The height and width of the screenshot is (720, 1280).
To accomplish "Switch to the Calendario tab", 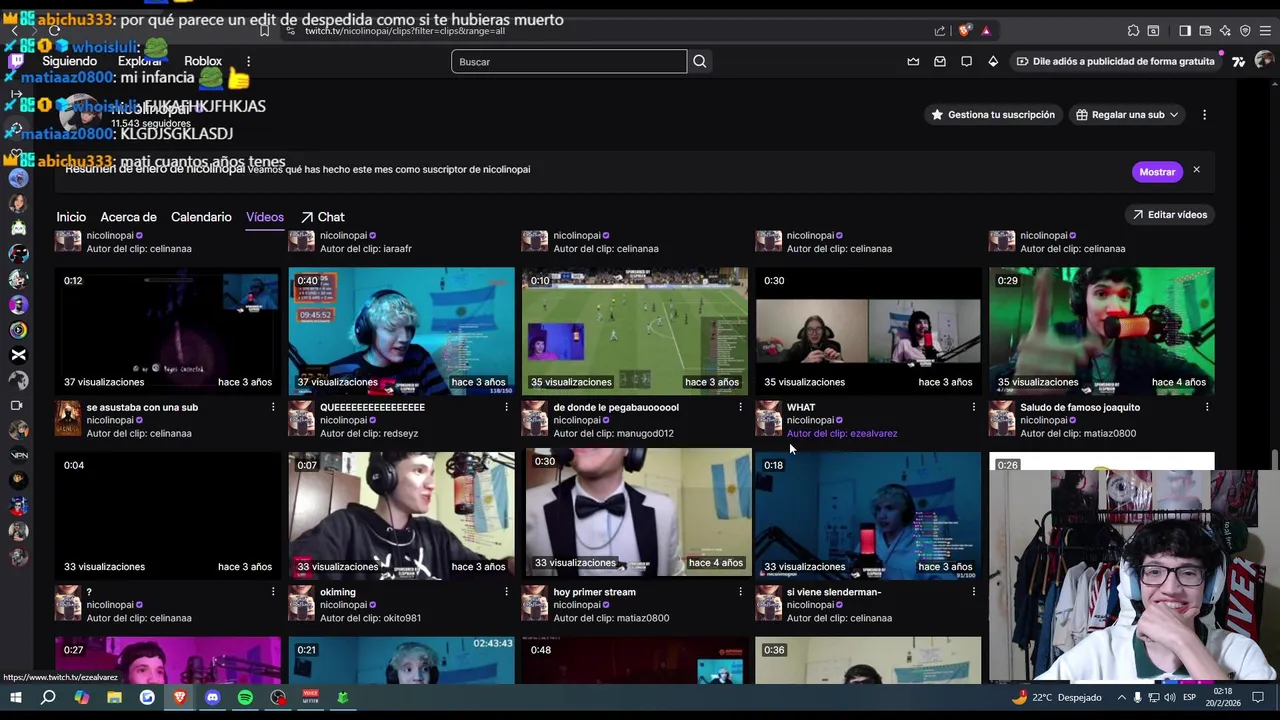I will coord(201,217).
